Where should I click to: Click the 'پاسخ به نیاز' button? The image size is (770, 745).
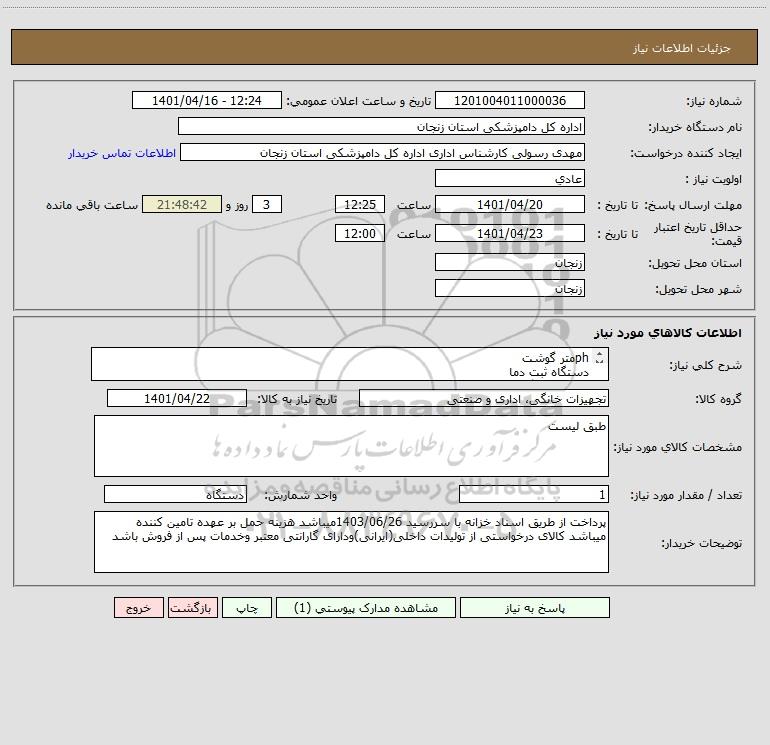click(x=535, y=607)
